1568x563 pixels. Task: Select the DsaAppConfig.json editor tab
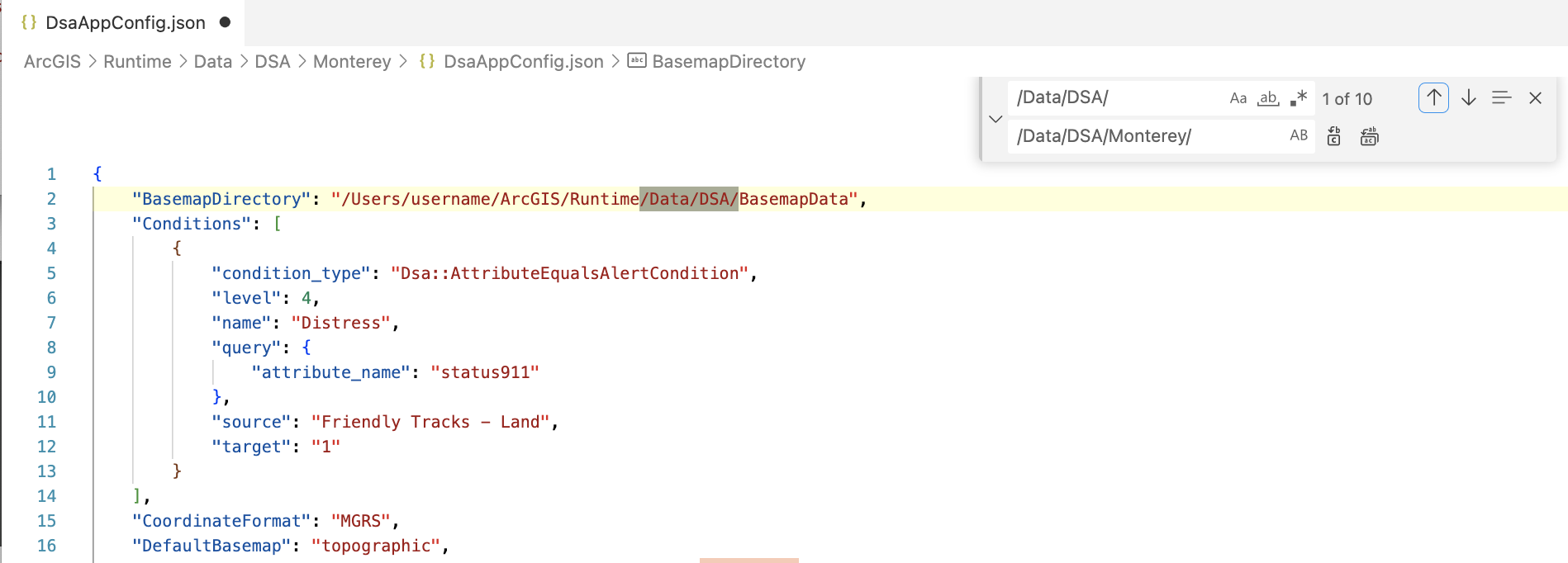click(x=124, y=22)
